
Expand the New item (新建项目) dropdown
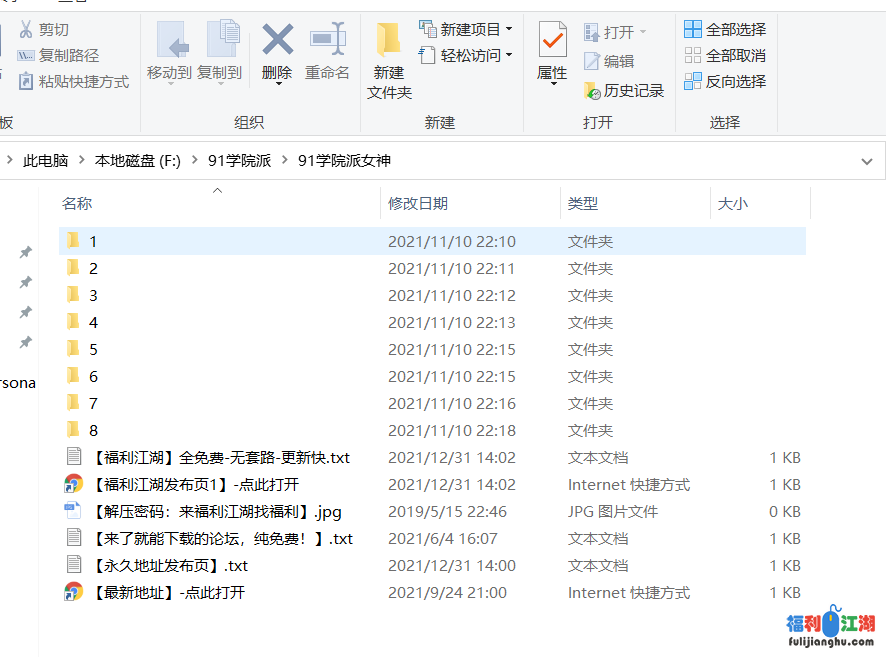pos(509,30)
